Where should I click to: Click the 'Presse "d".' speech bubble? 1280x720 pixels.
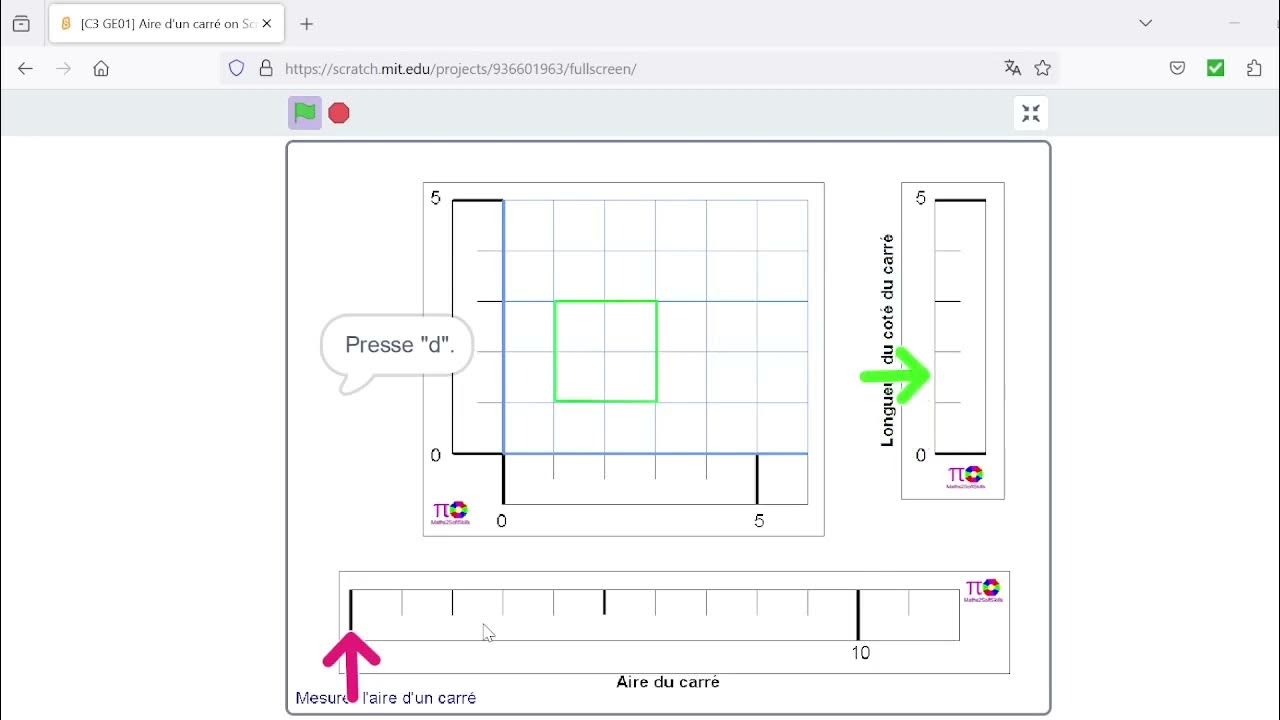[x=398, y=346]
